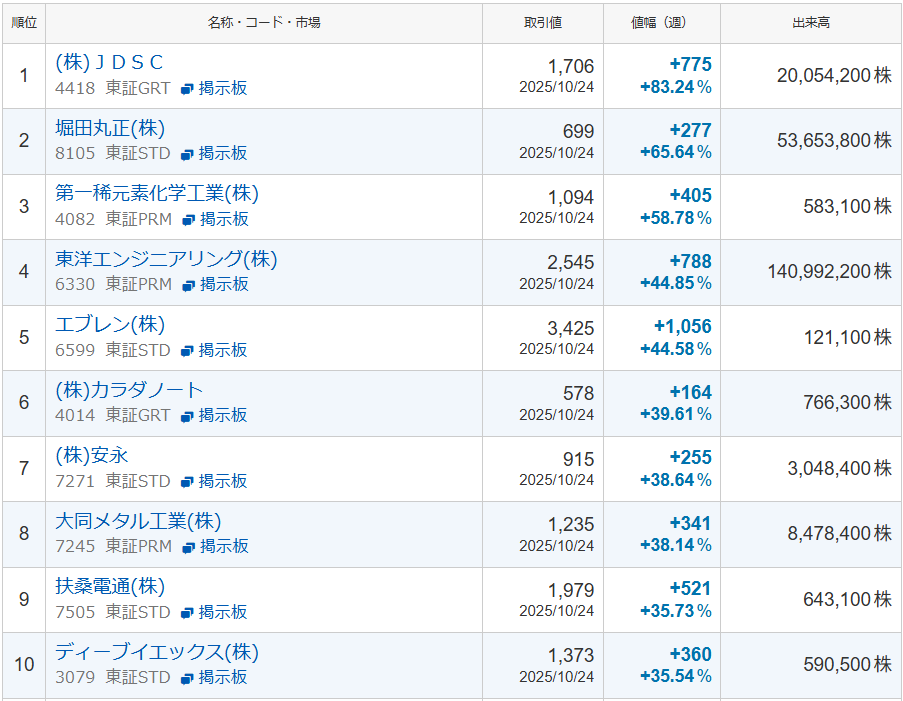Click the 掲示板 icon for 第一稀元素化学工業
The height and width of the screenshot is (701, 903).
tap(188, 220)
